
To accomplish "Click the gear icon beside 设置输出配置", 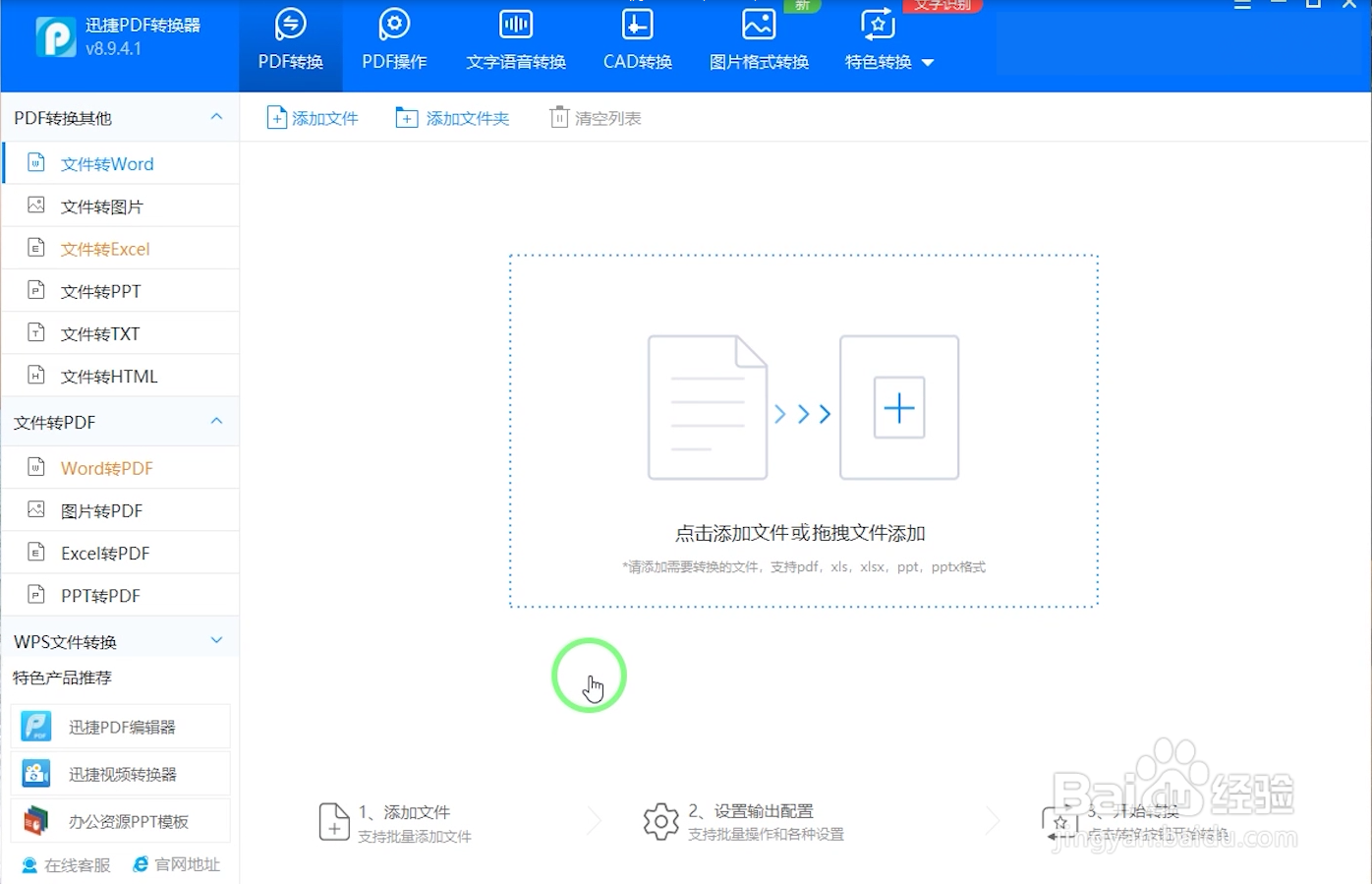I will 661,821.
